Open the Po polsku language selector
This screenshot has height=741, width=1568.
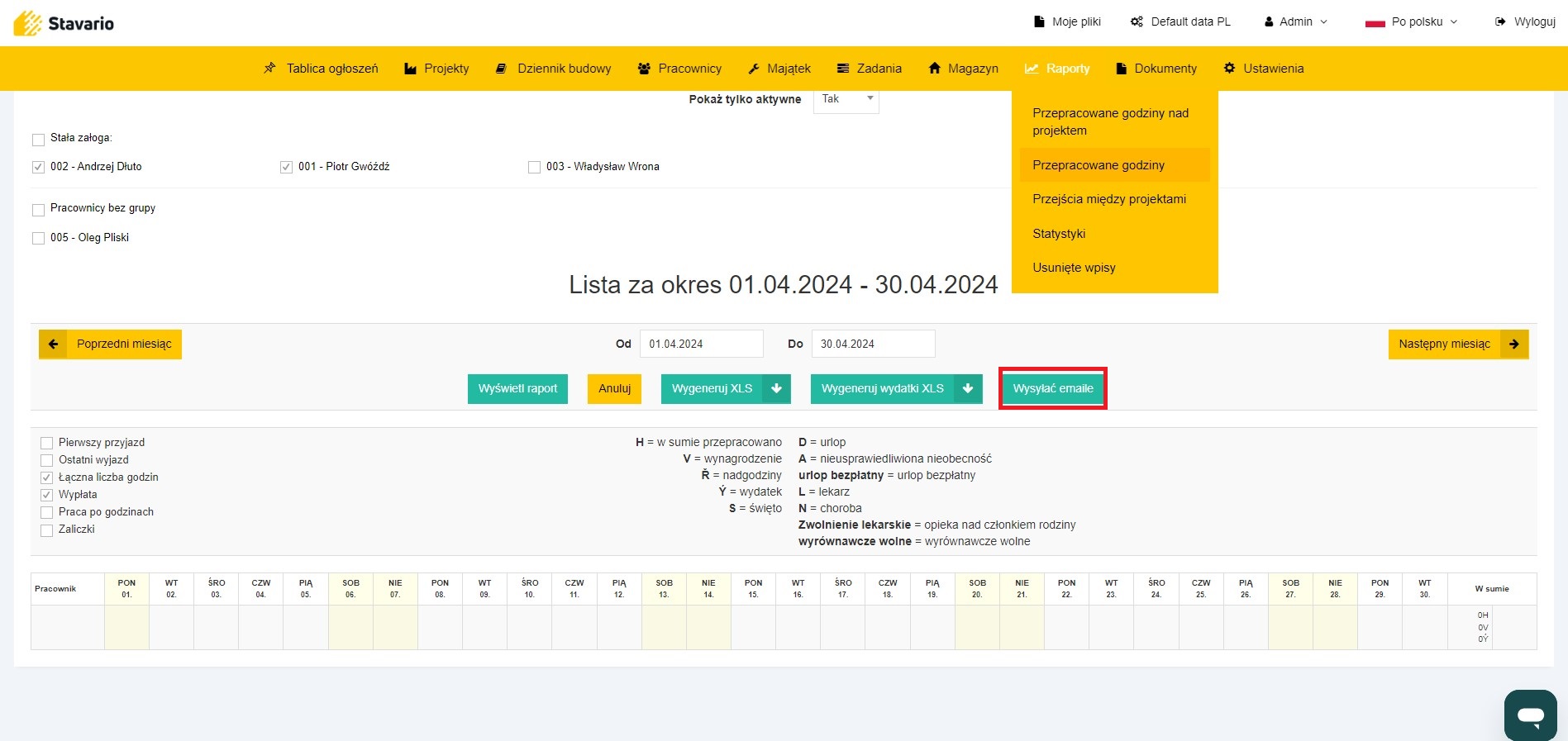1412,21
